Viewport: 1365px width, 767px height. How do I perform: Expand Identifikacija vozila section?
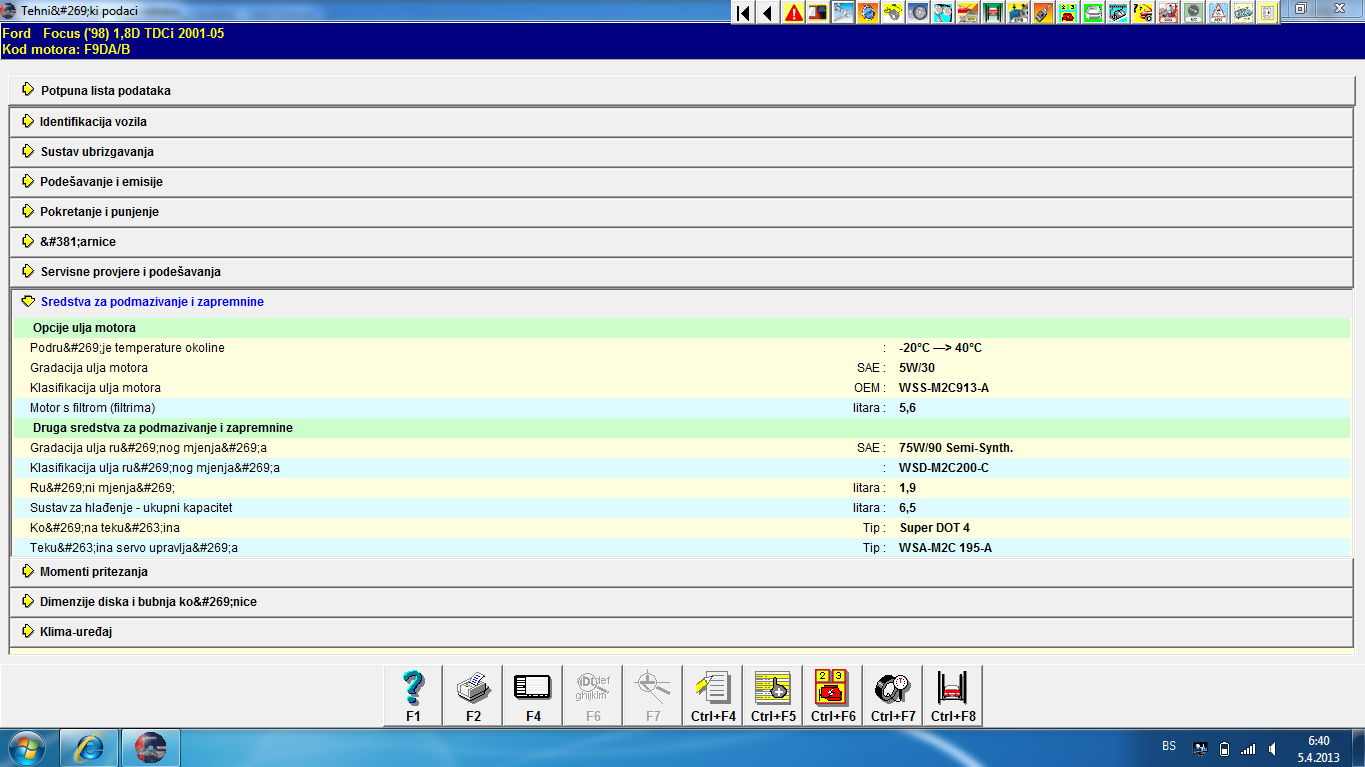click(x=682, y=121)
